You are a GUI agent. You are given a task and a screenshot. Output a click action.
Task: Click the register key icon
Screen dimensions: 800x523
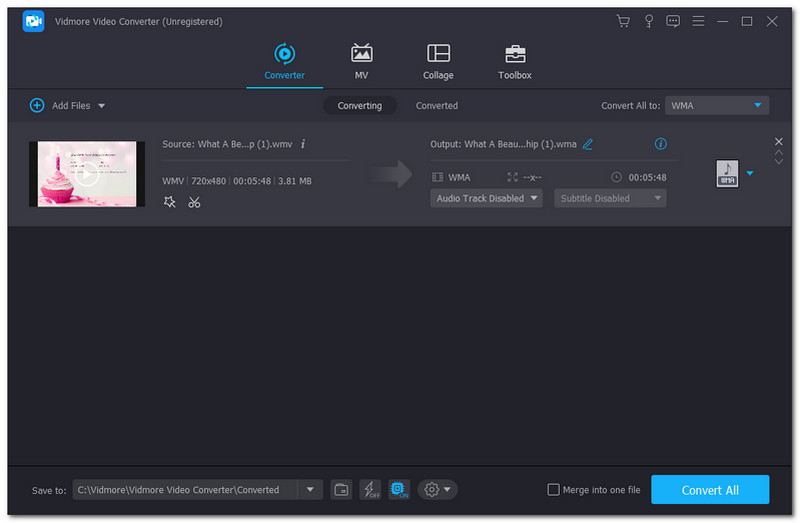point(648,21)
